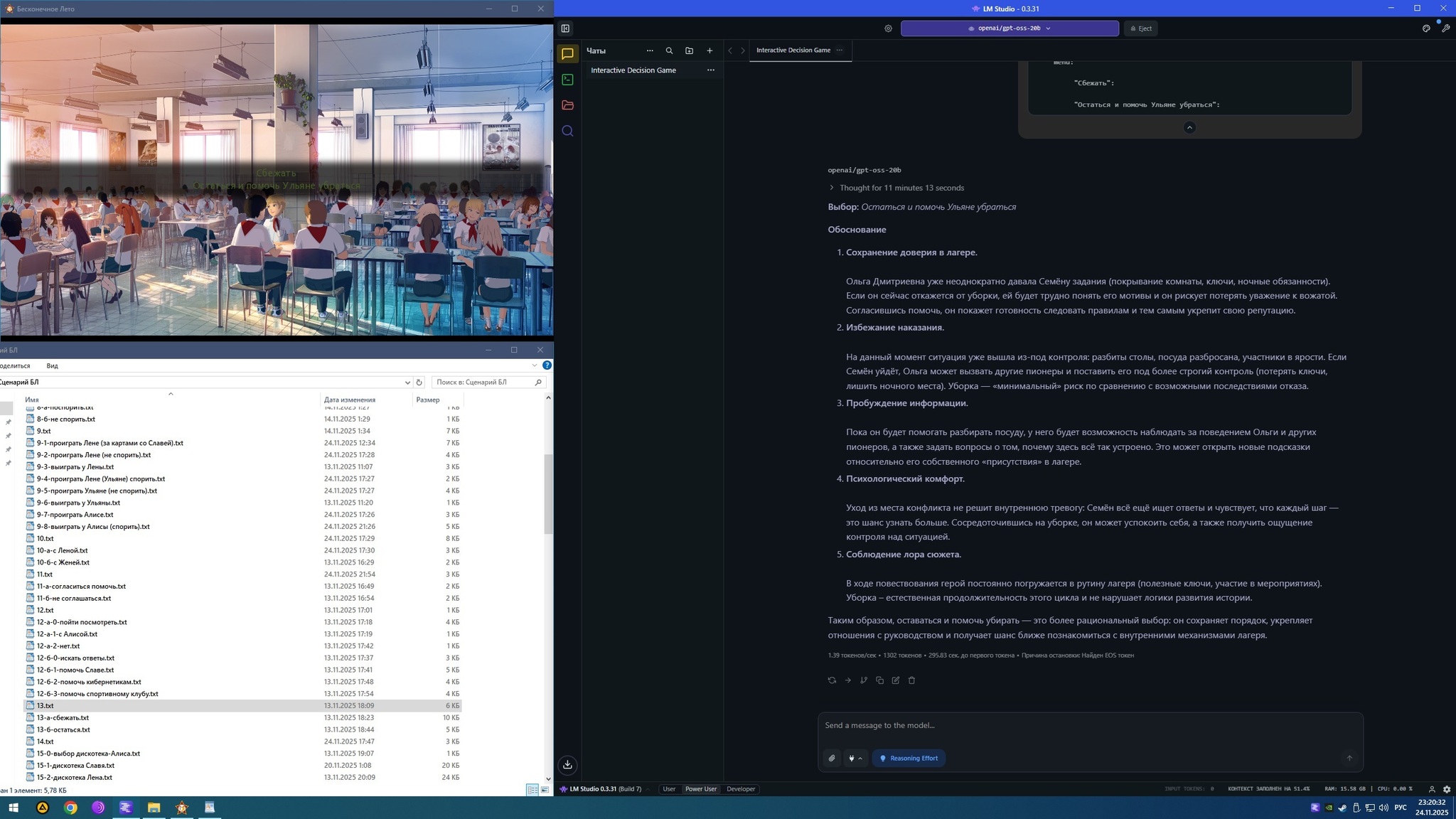Click the new chat folder icon

point(689,50)
